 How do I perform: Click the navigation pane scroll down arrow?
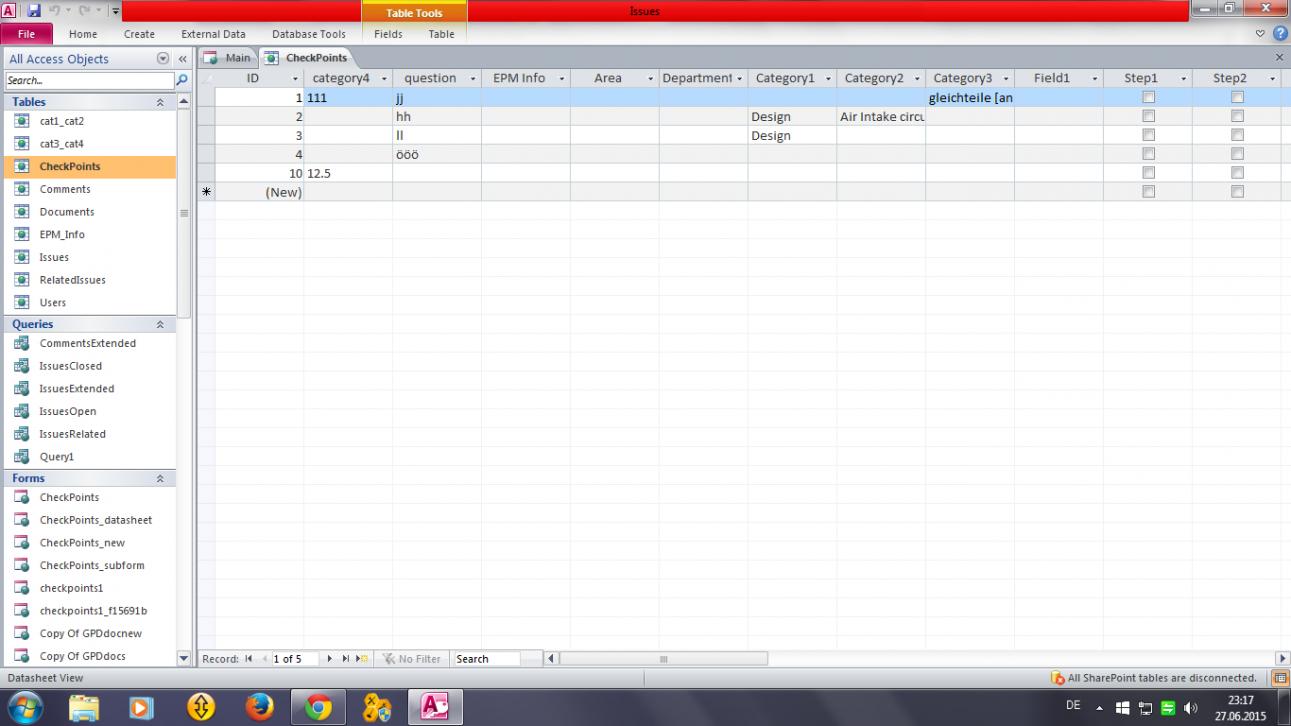pyautogui.click(x=182, y=658)
